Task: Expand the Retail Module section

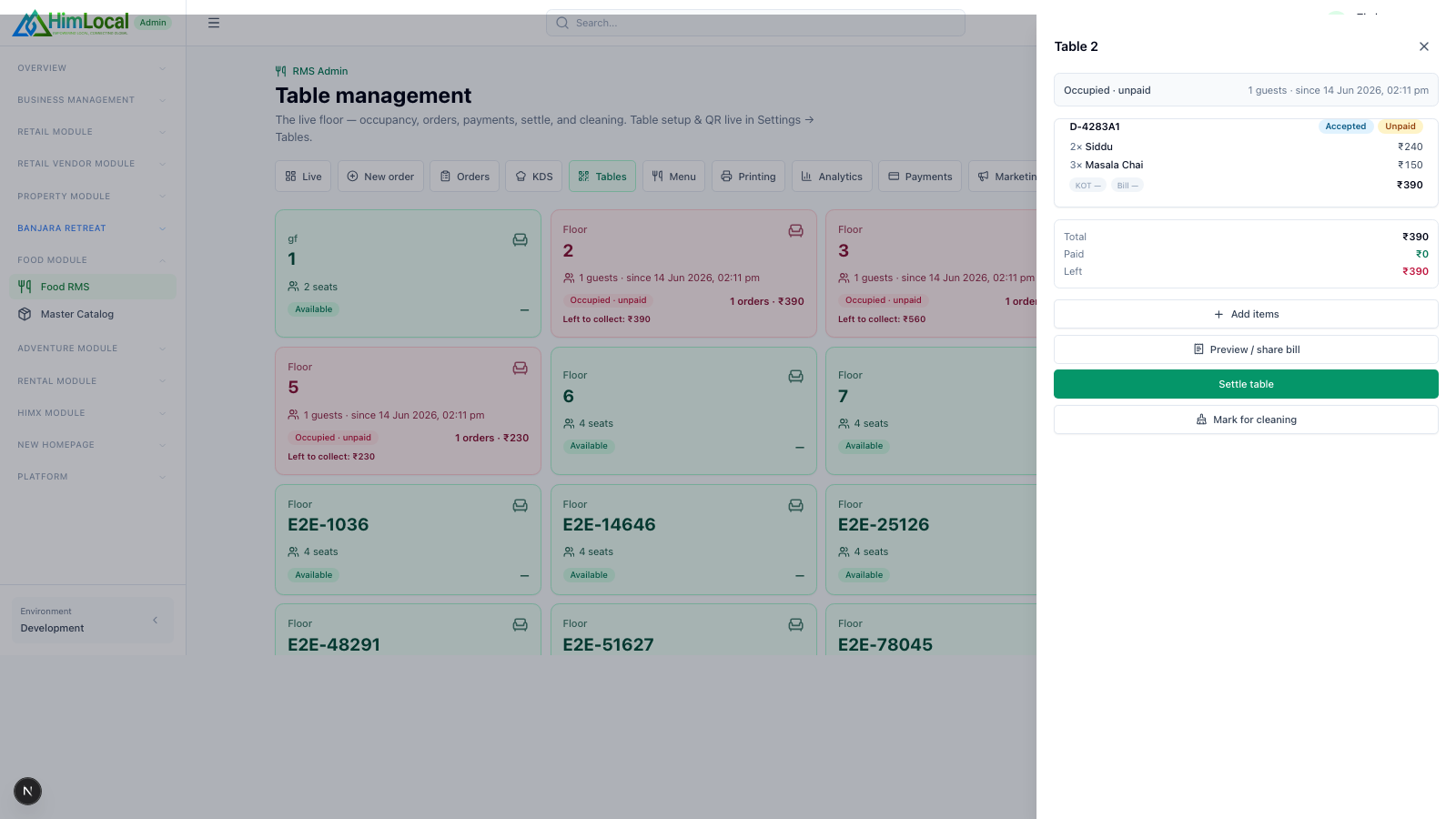Action: coord(92,132)
